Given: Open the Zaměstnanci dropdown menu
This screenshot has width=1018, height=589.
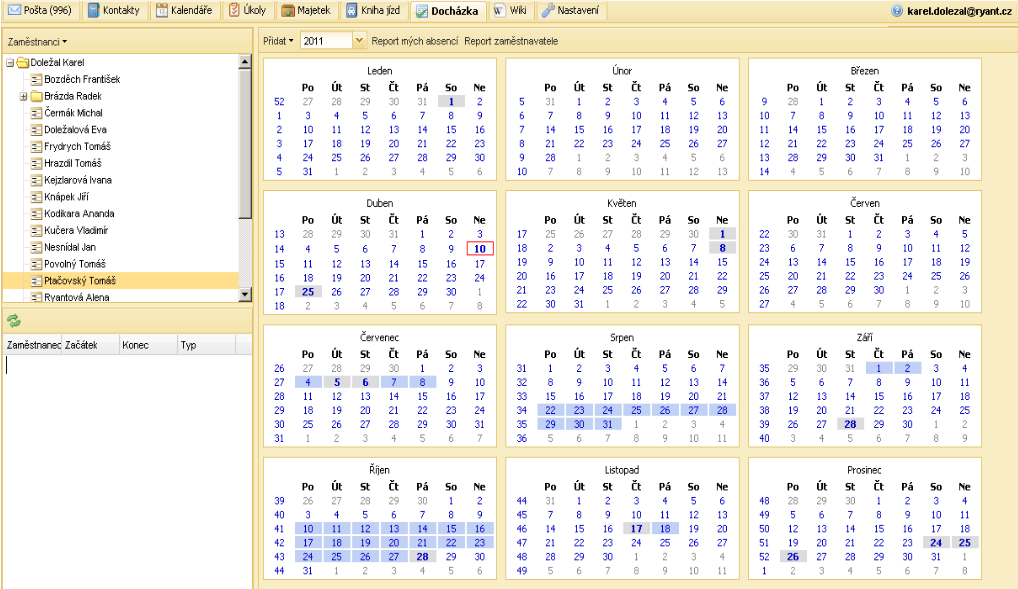Looking at the screenshot, I should click(x=37, y=42).
